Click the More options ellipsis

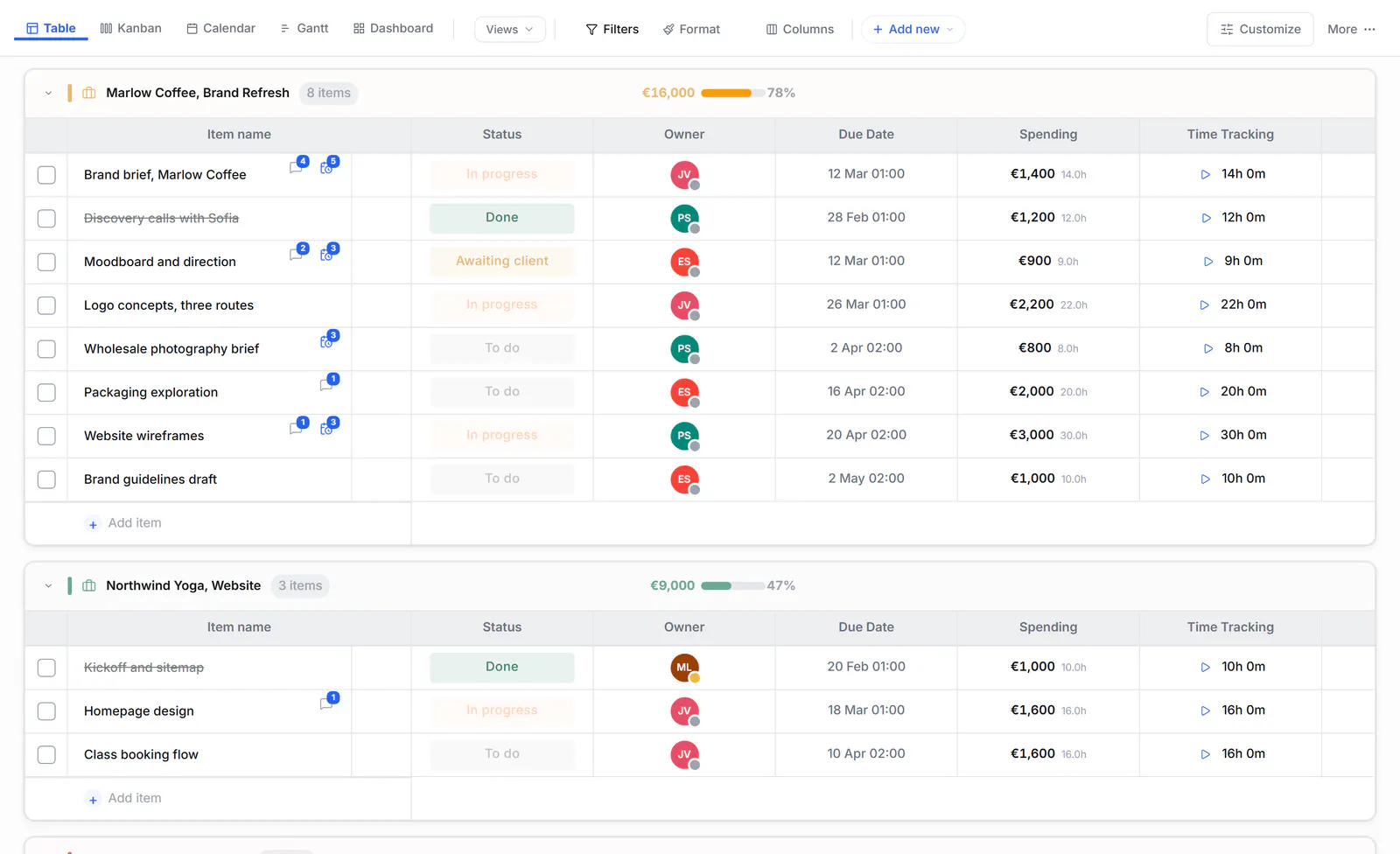click(x=1369, y=29)
